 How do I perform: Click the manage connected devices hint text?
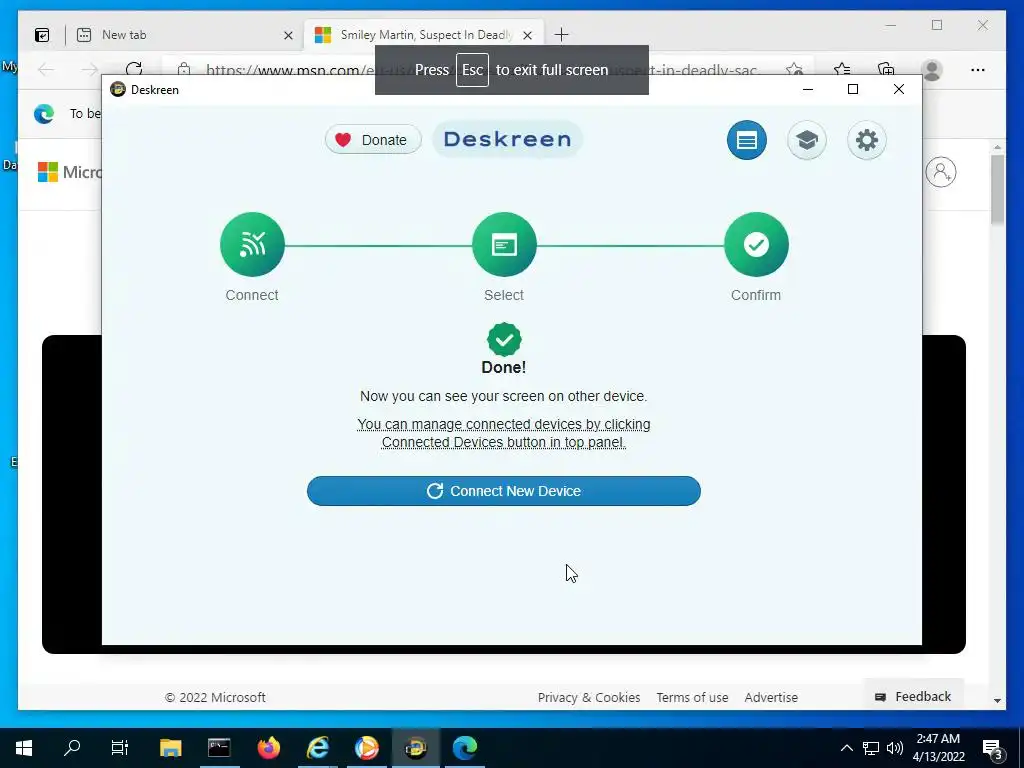[504, 433]
